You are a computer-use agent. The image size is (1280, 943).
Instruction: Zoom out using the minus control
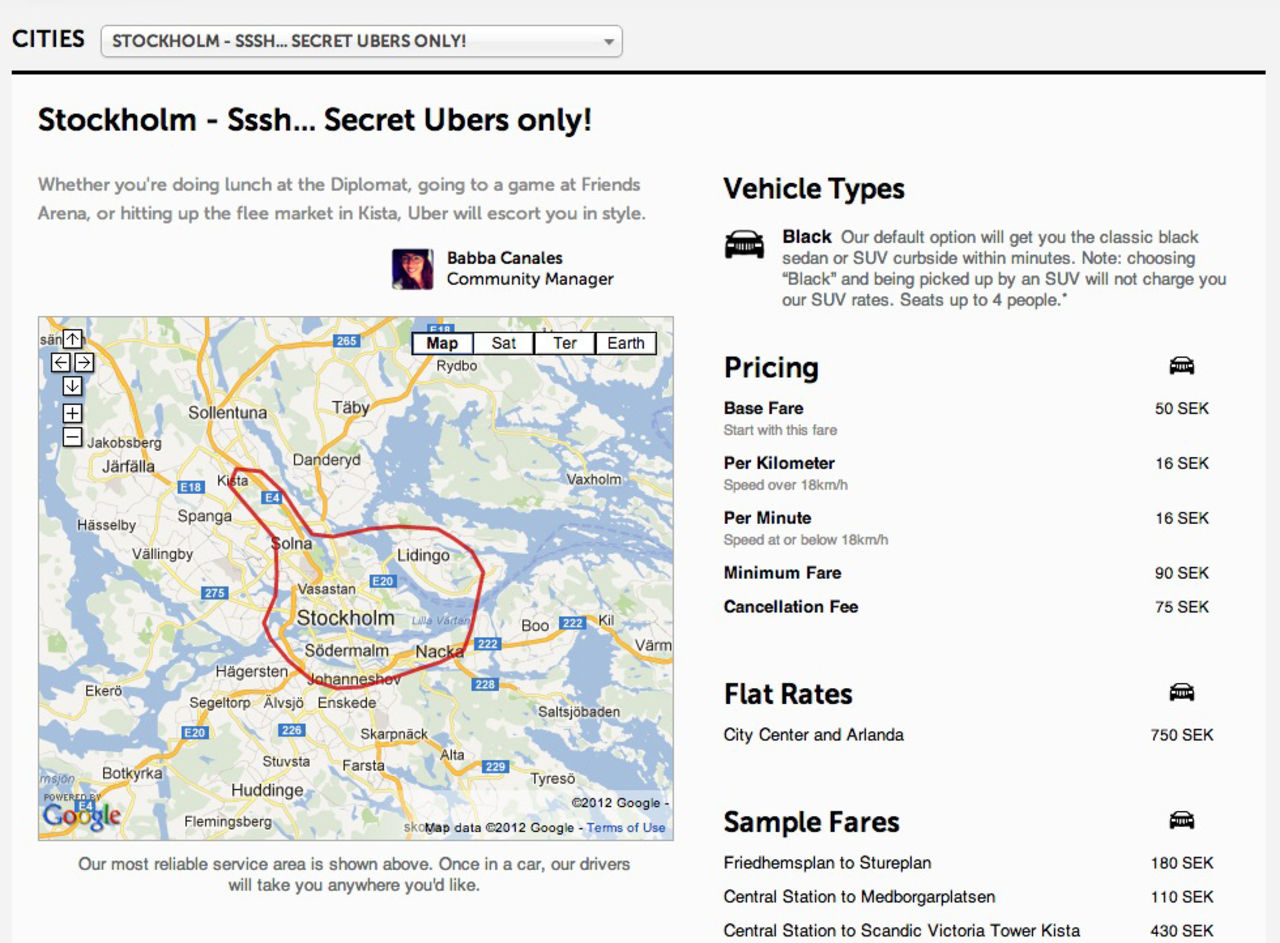[x=71, y=437]
